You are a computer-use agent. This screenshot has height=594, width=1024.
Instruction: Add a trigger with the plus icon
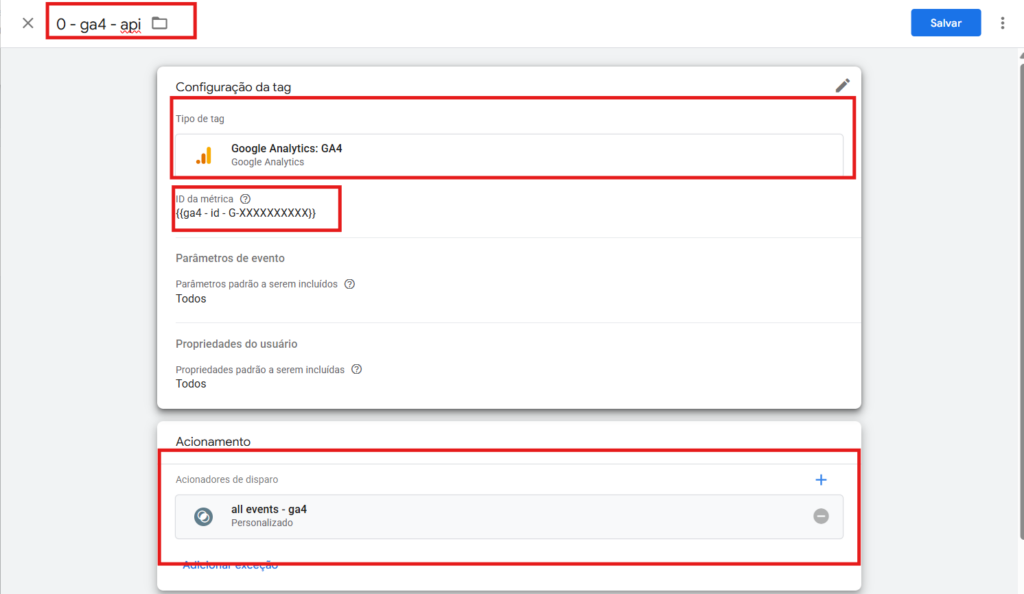(821, 480)
